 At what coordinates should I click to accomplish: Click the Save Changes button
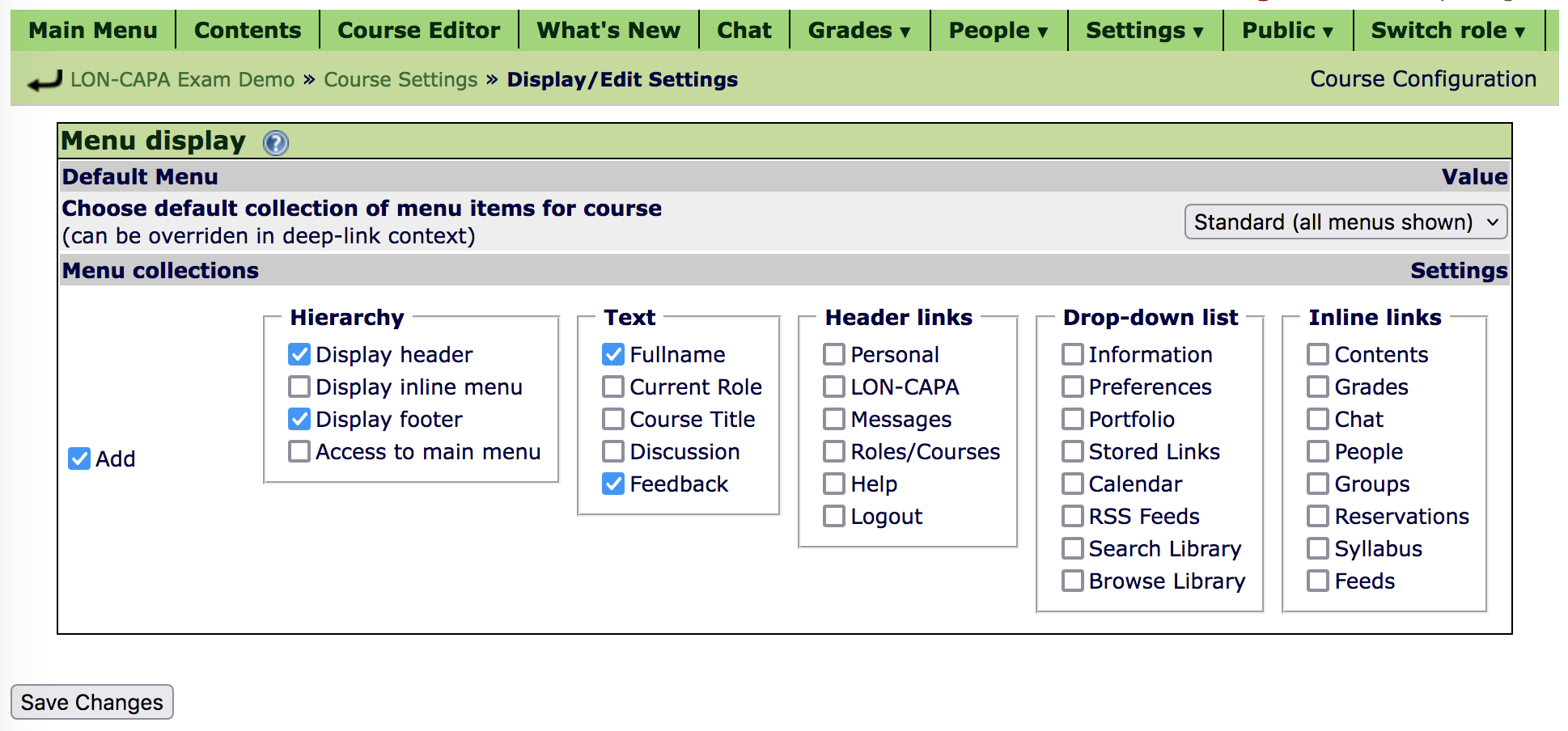point(92,702)
